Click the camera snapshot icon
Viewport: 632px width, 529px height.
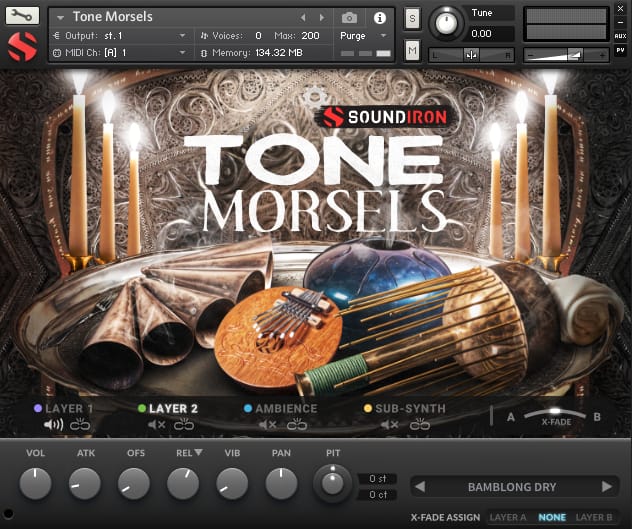coord(349,18)
